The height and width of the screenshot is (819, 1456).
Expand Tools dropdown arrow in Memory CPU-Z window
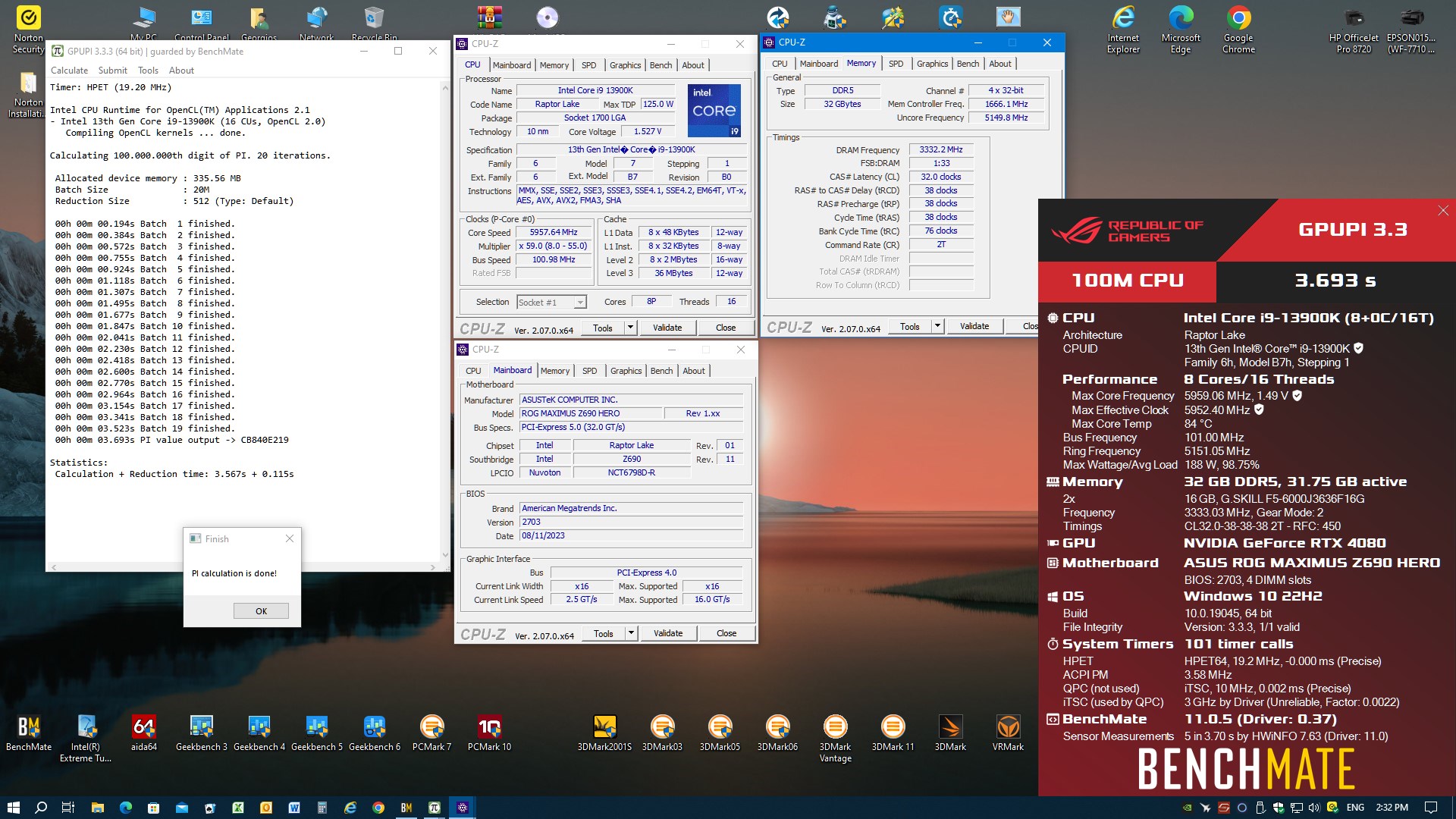point(937,326)
